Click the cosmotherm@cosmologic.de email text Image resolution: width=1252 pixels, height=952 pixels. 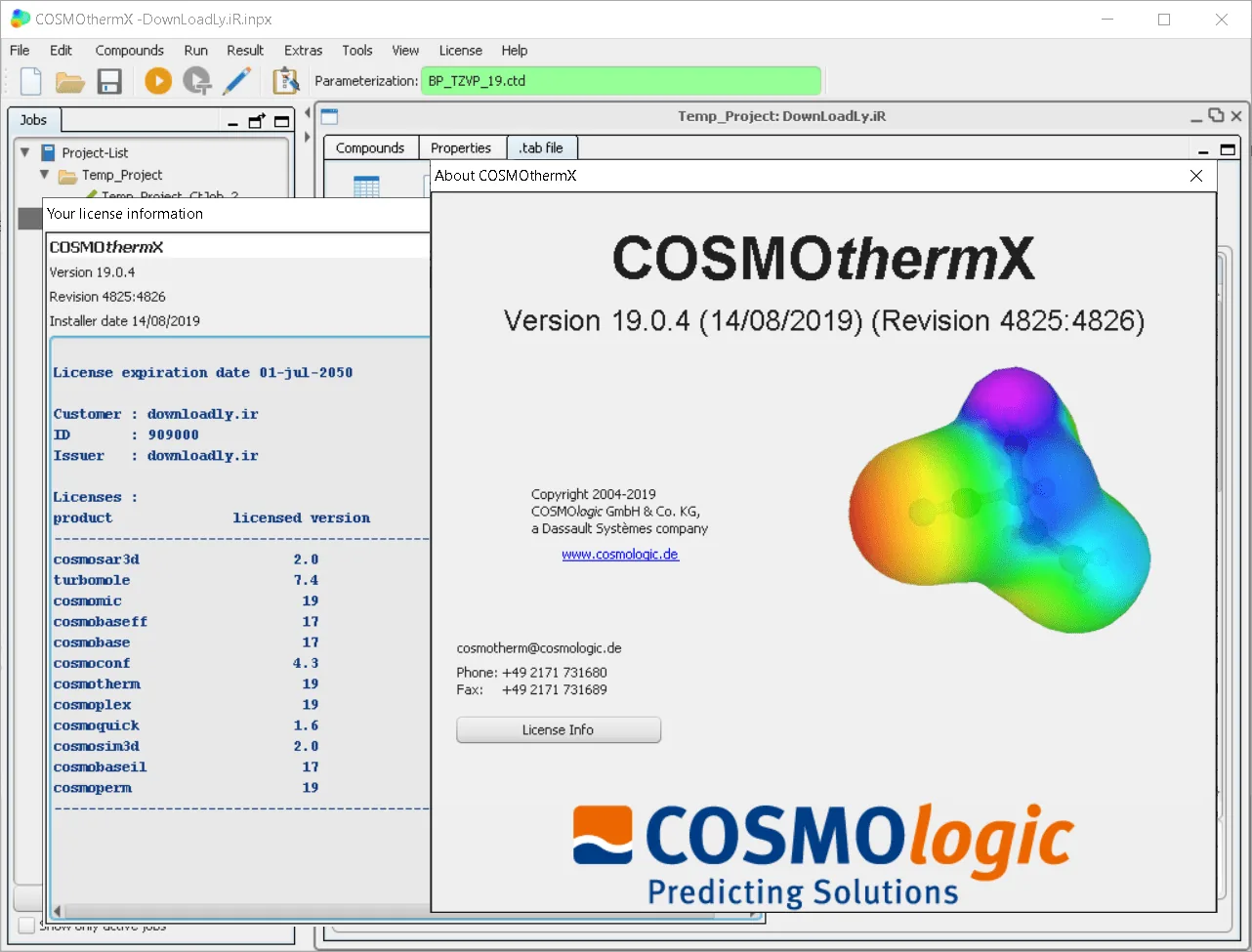pos(539,648)
